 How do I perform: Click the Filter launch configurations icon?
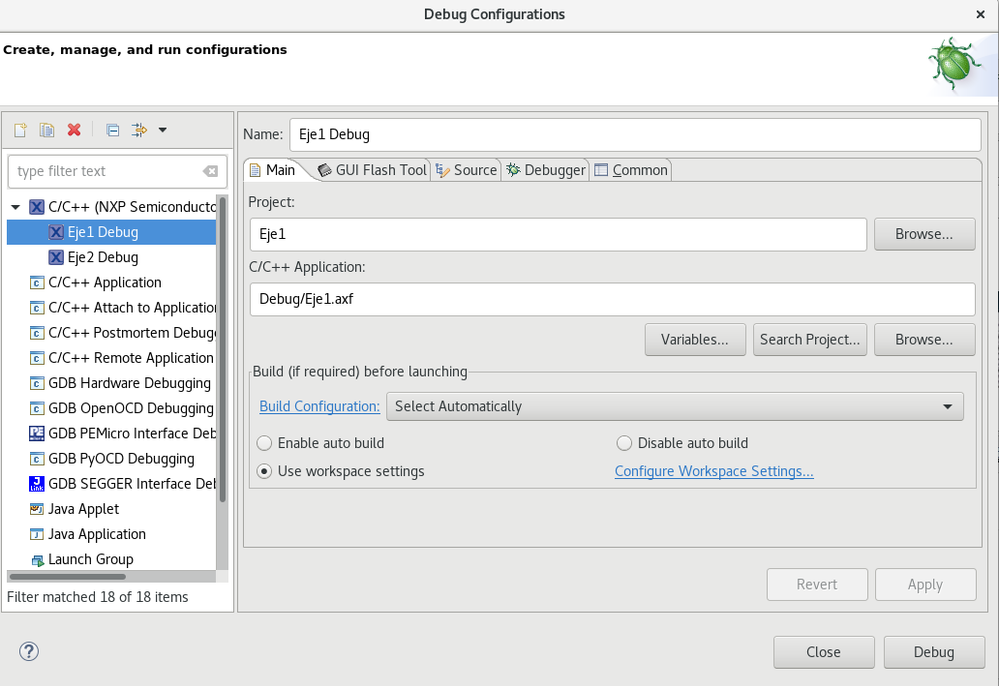139,130
